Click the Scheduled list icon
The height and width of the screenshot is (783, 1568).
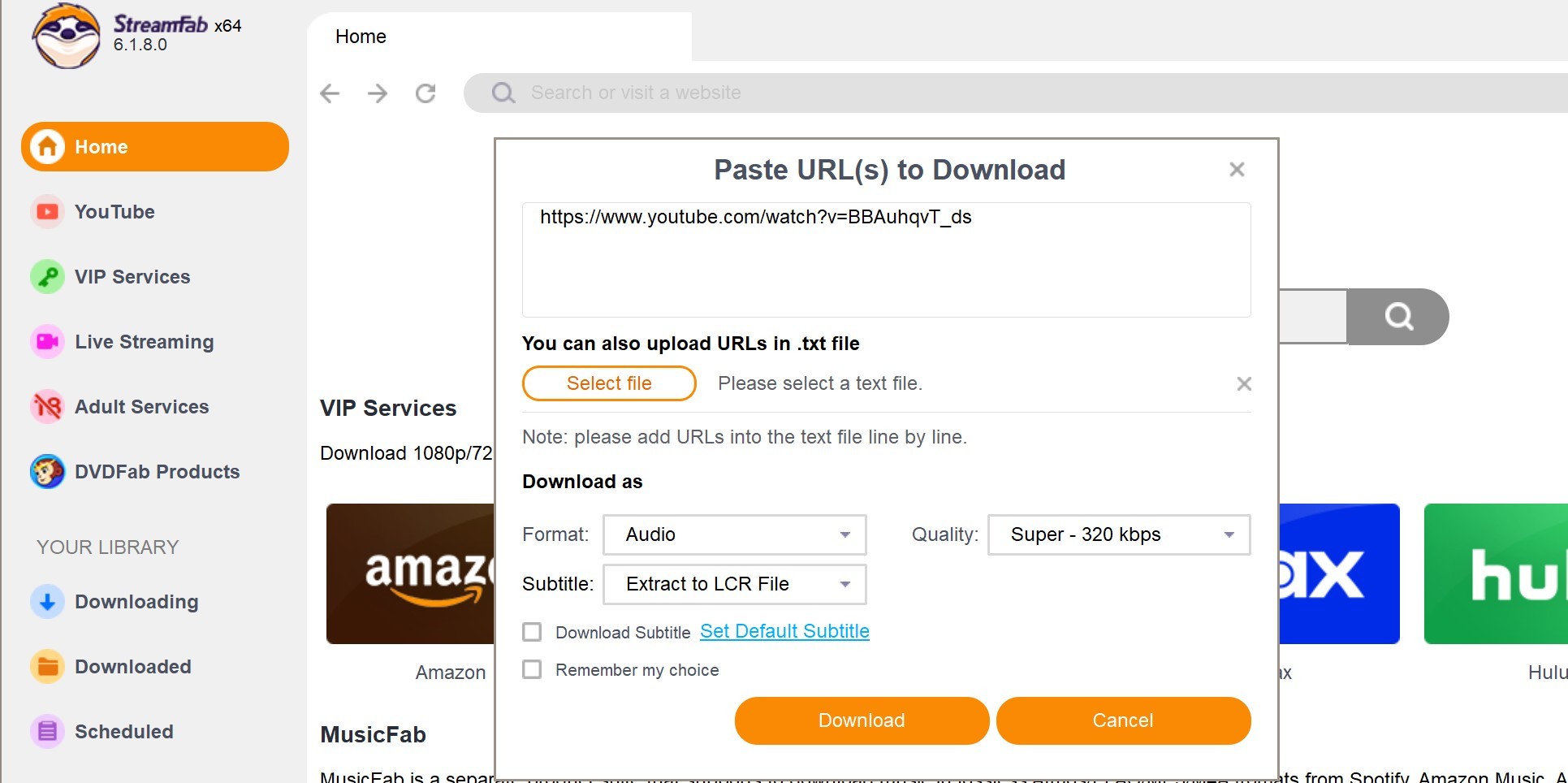coord(47,732)
